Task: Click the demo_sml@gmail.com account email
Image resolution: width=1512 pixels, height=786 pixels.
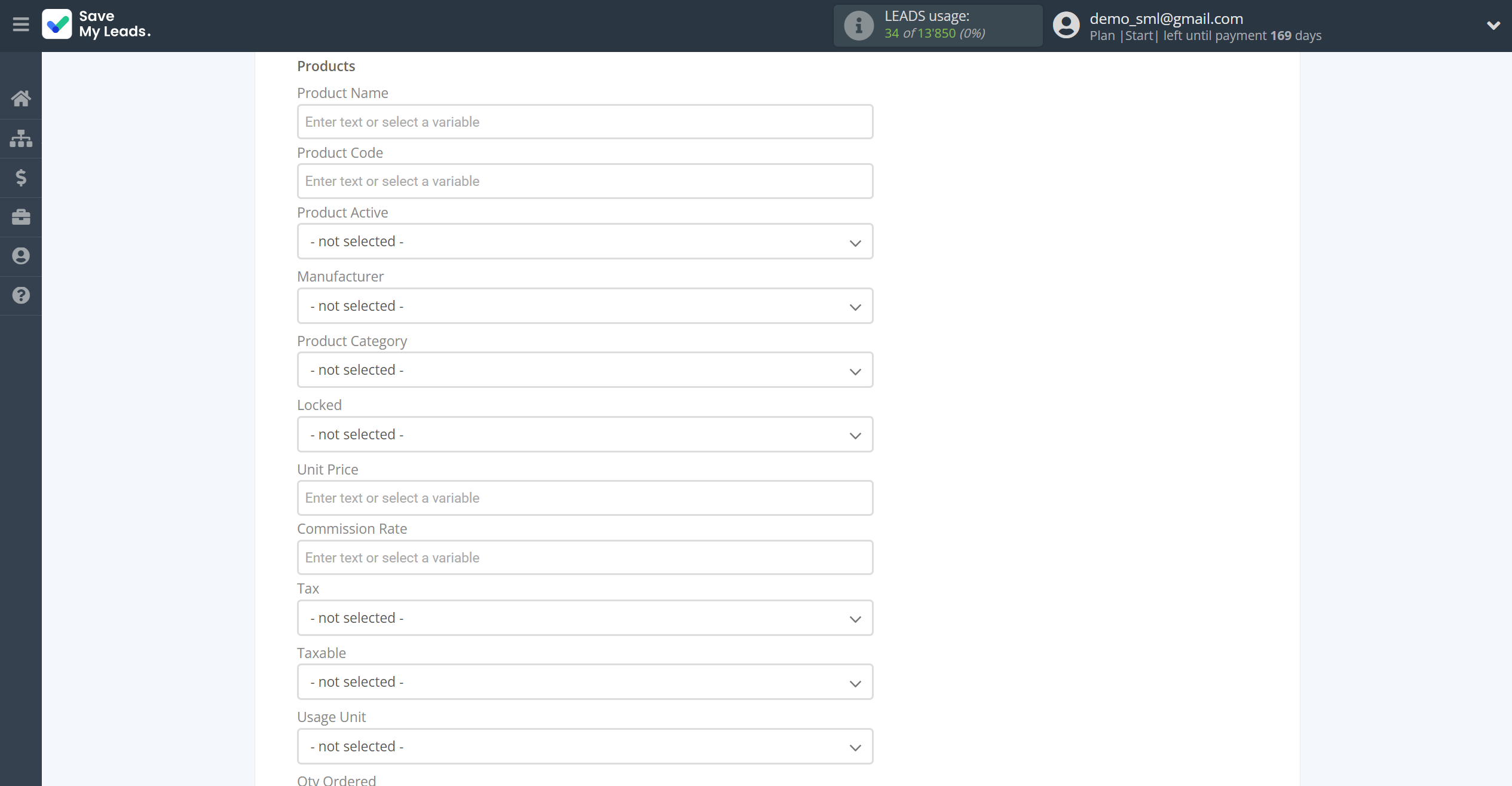Action: pyautogui.click(x=1166, y=19)
